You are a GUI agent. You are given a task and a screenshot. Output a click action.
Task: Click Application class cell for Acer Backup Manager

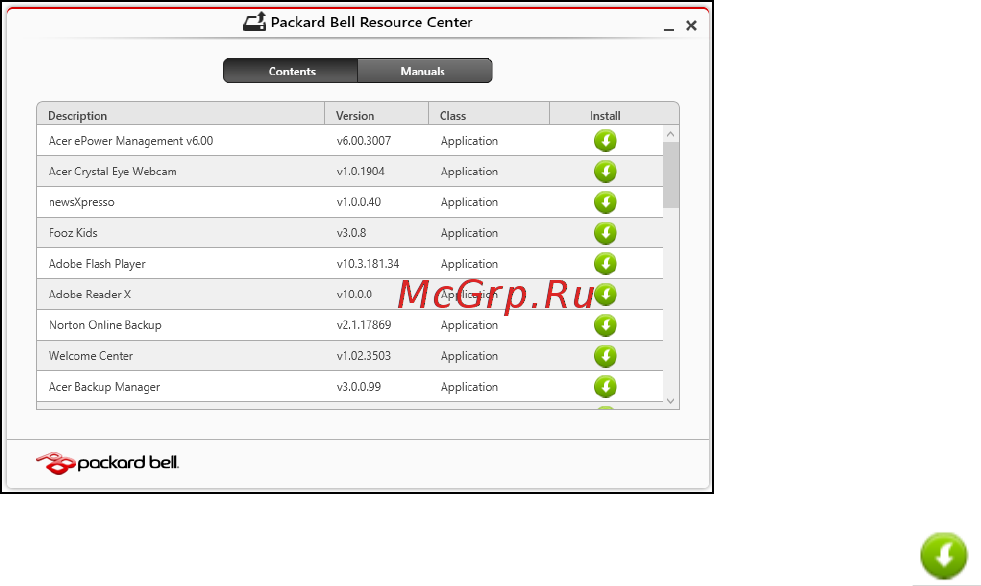point(469,387)
